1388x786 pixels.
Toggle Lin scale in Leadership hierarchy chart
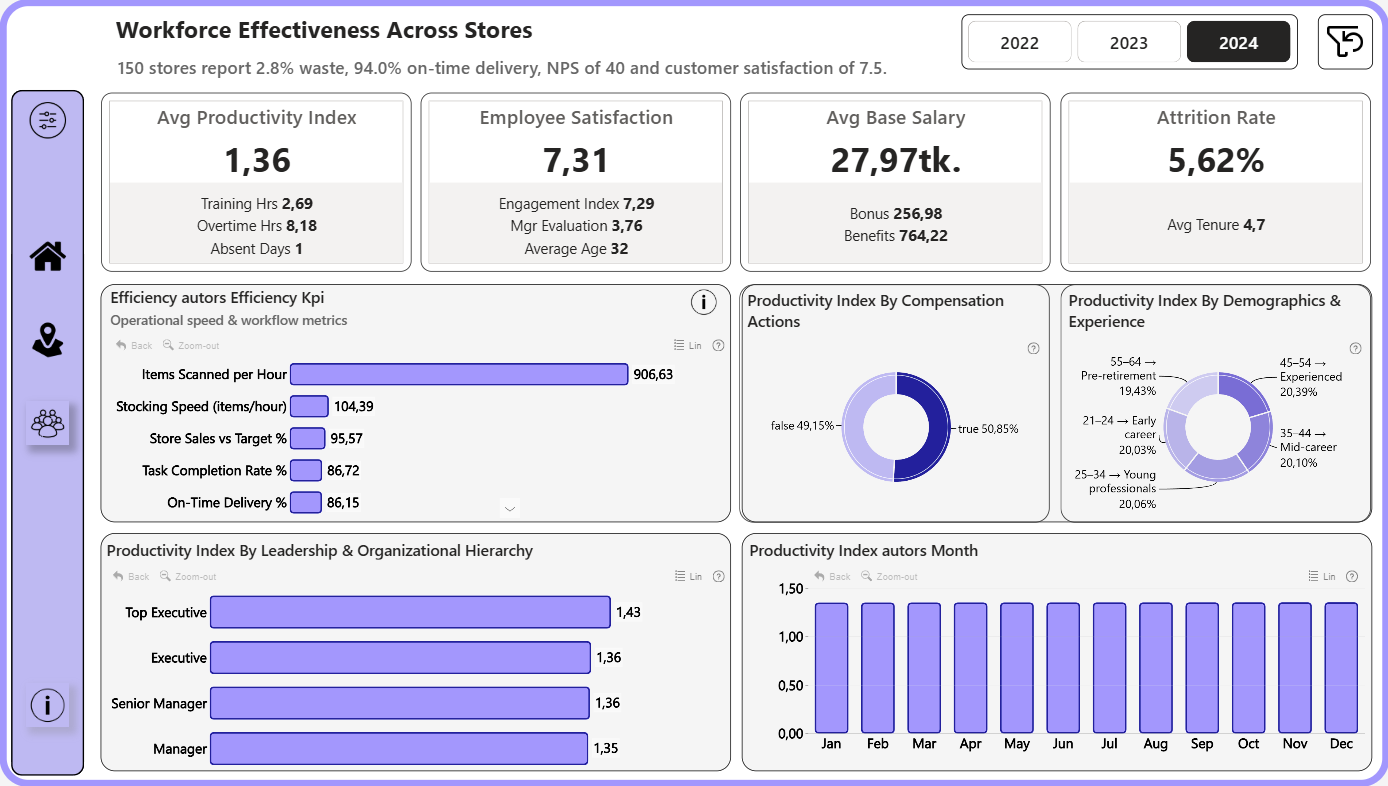click(x=688, y=577)
